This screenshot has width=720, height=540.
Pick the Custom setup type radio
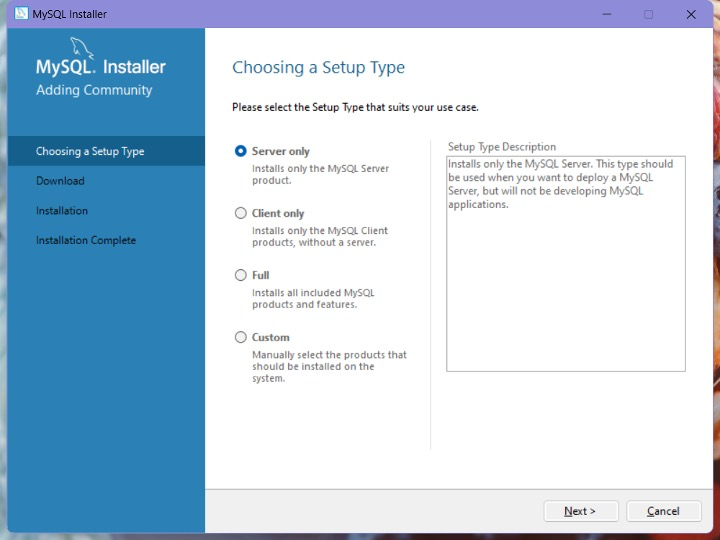(x=240, y=337)
